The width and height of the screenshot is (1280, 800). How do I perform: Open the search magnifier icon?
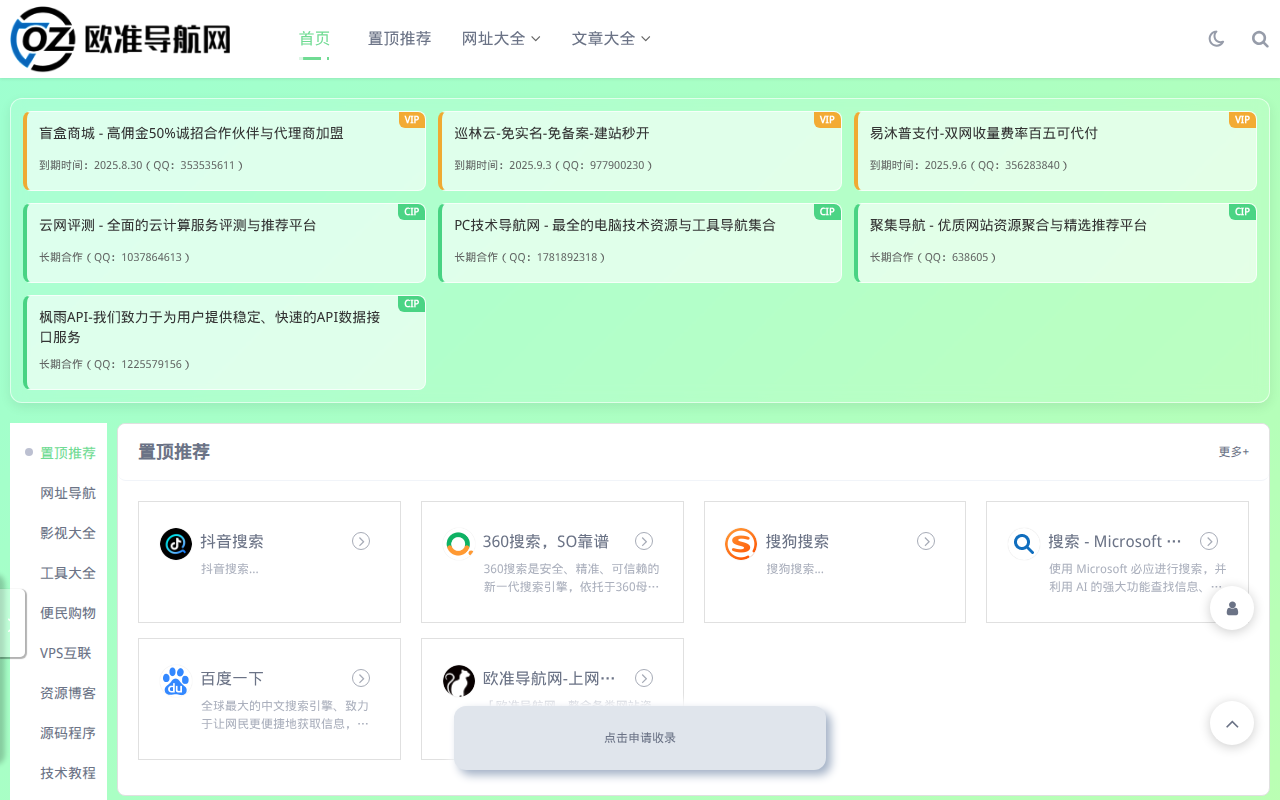point(1260,39)
